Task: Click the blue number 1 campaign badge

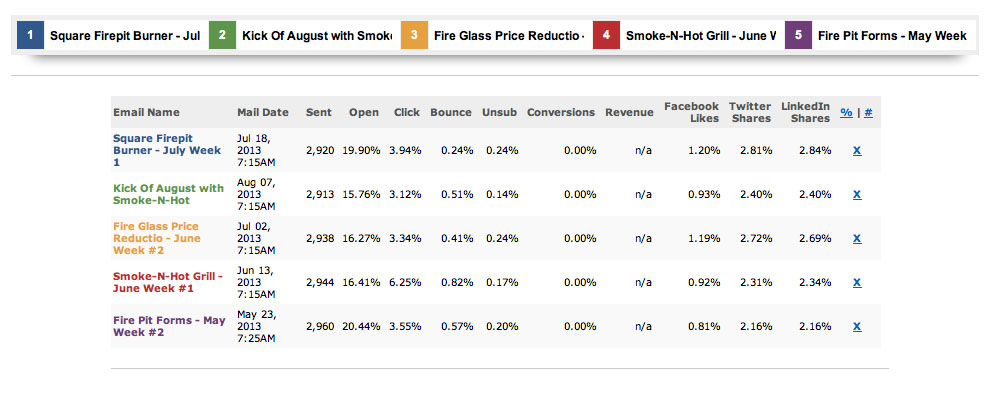Action: tap(30, 36)
